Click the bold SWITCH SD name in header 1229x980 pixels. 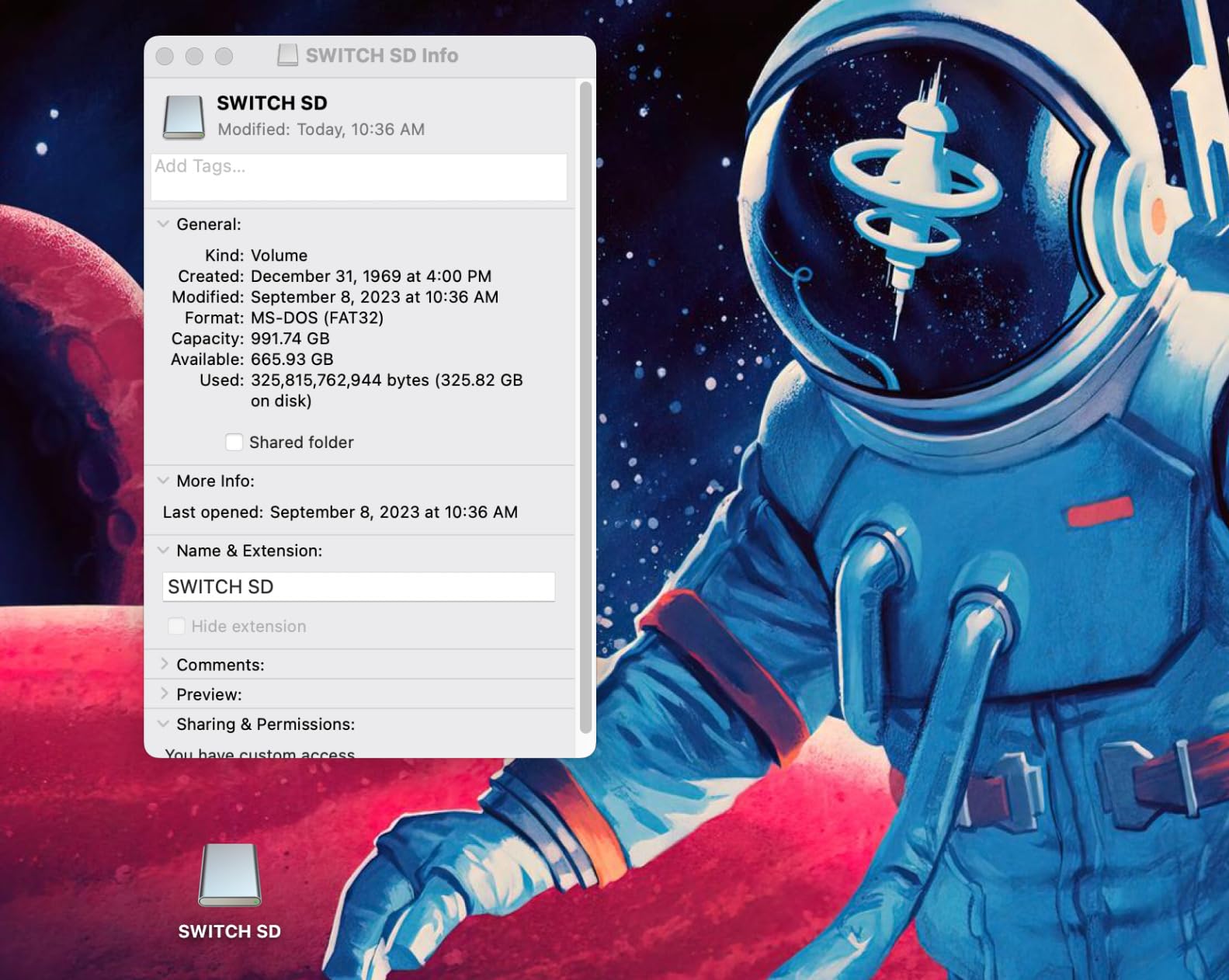[x=272, y=103]
